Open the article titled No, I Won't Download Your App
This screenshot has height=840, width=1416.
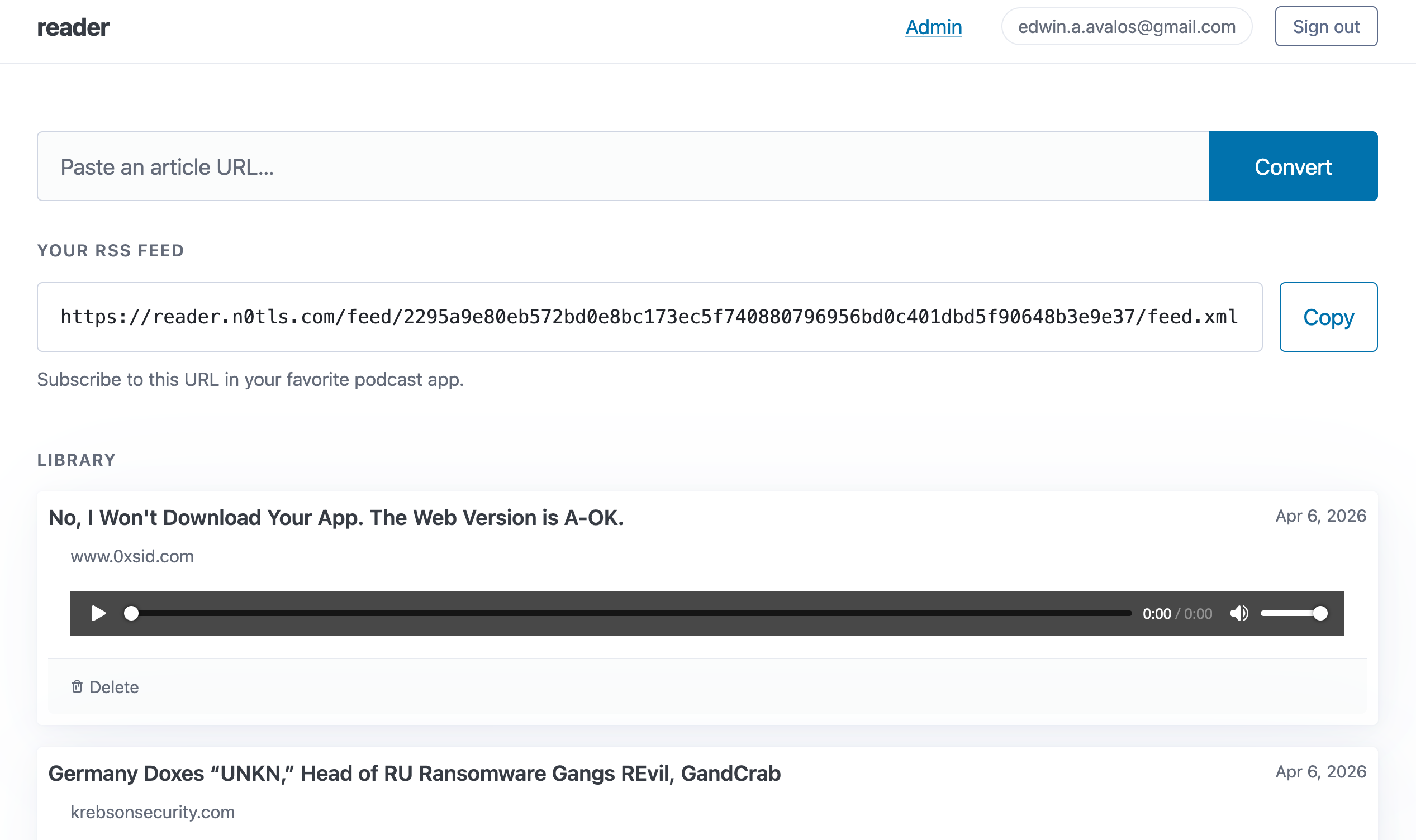pyautogui.click(x=336, y=517)
